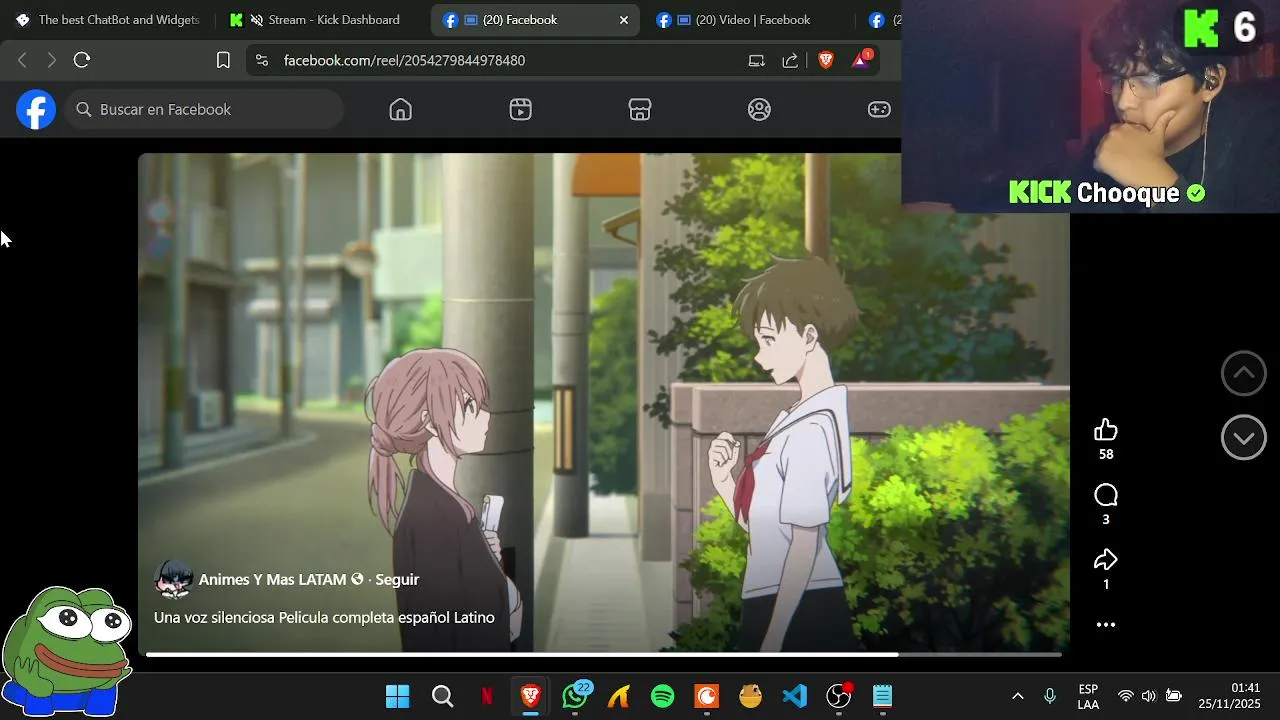Open the reel three-dots more options
1280x720 pixels.
point(1105,625)
